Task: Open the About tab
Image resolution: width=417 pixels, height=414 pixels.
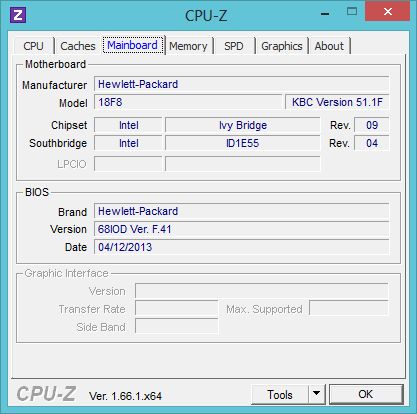Action: (329, 46)
